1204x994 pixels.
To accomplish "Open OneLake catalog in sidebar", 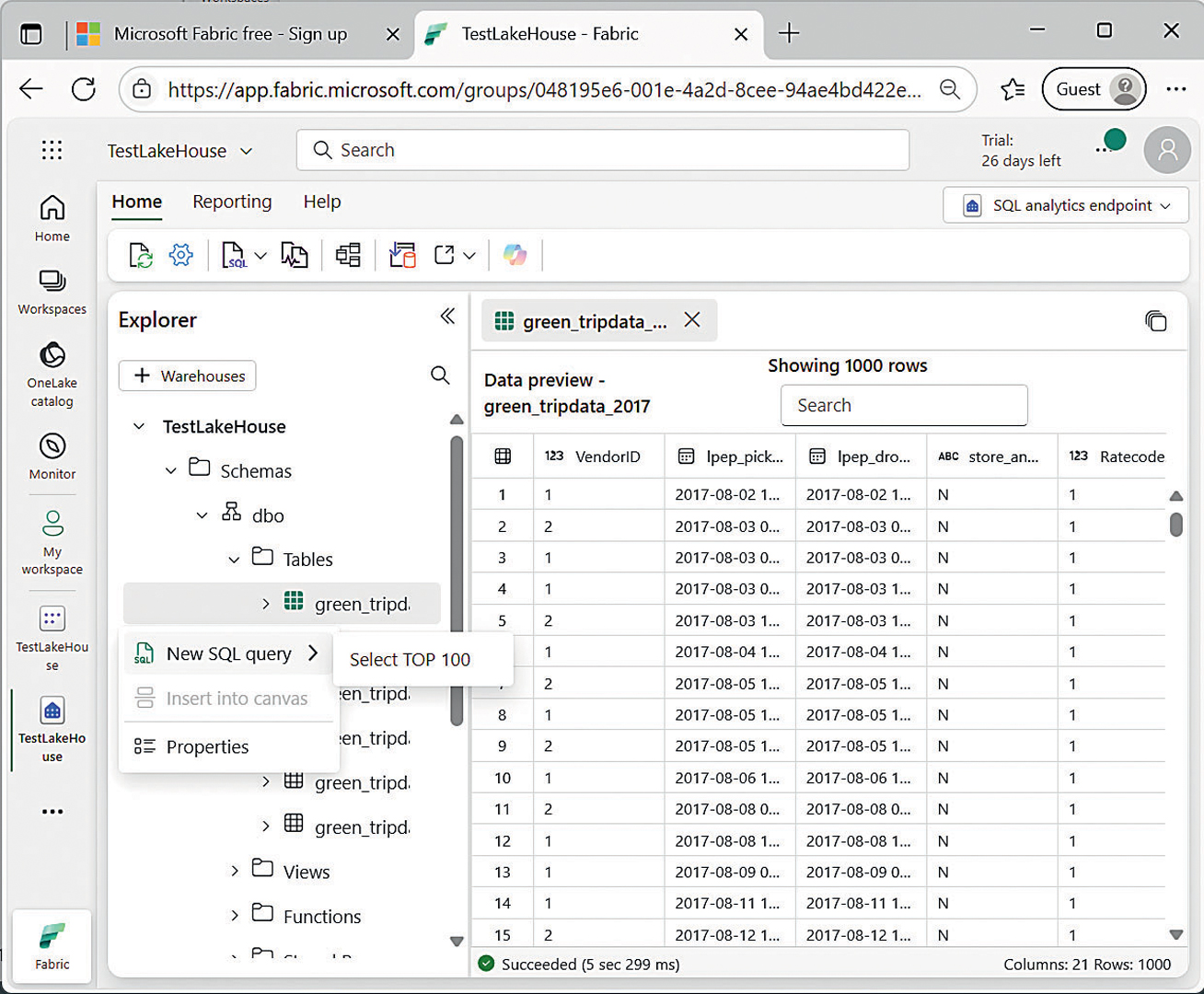I will tap(52, 375).
